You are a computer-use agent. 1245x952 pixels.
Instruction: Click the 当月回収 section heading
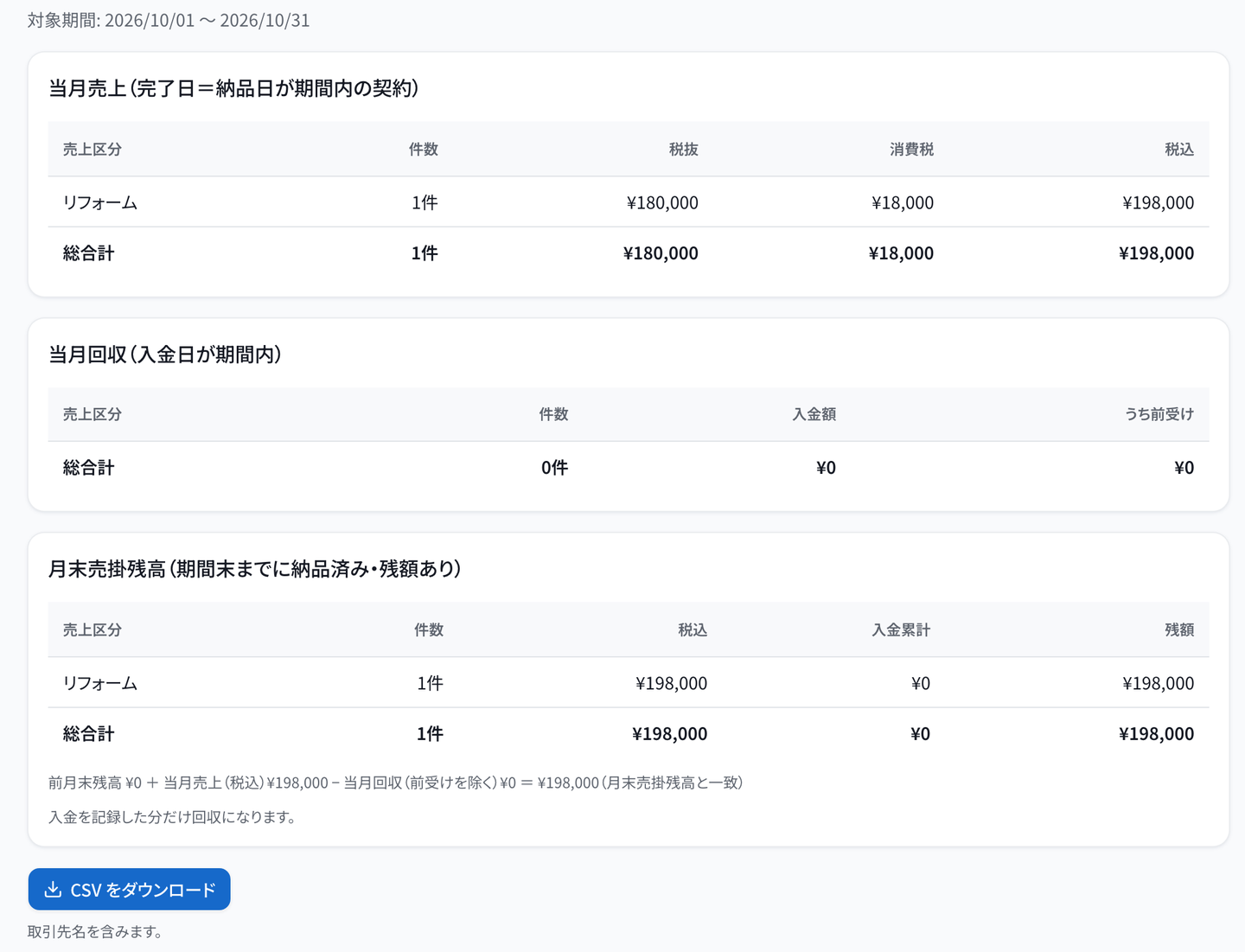tap(165, 355)
